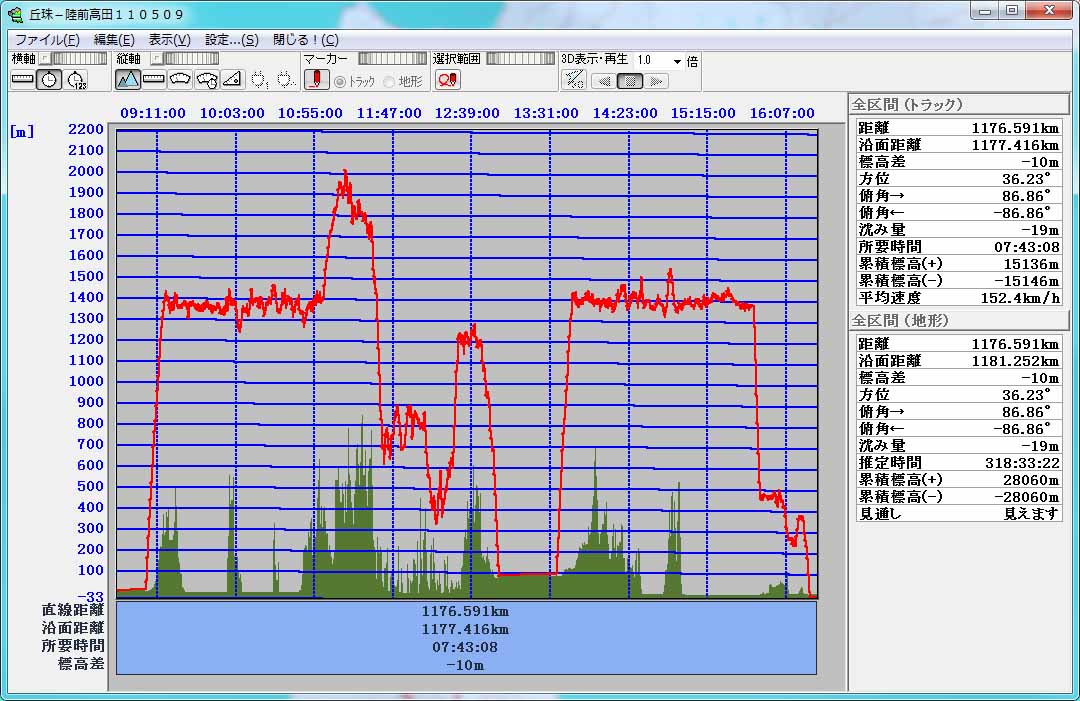
Task: Select the slope gradient triangle icon
Action: [232, 79]
